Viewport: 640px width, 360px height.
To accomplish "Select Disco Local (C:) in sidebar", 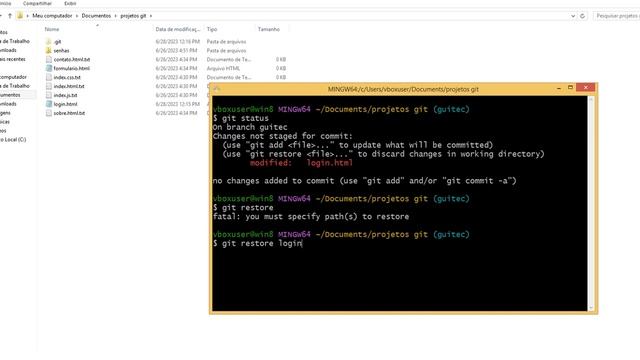I will [13, 140].
